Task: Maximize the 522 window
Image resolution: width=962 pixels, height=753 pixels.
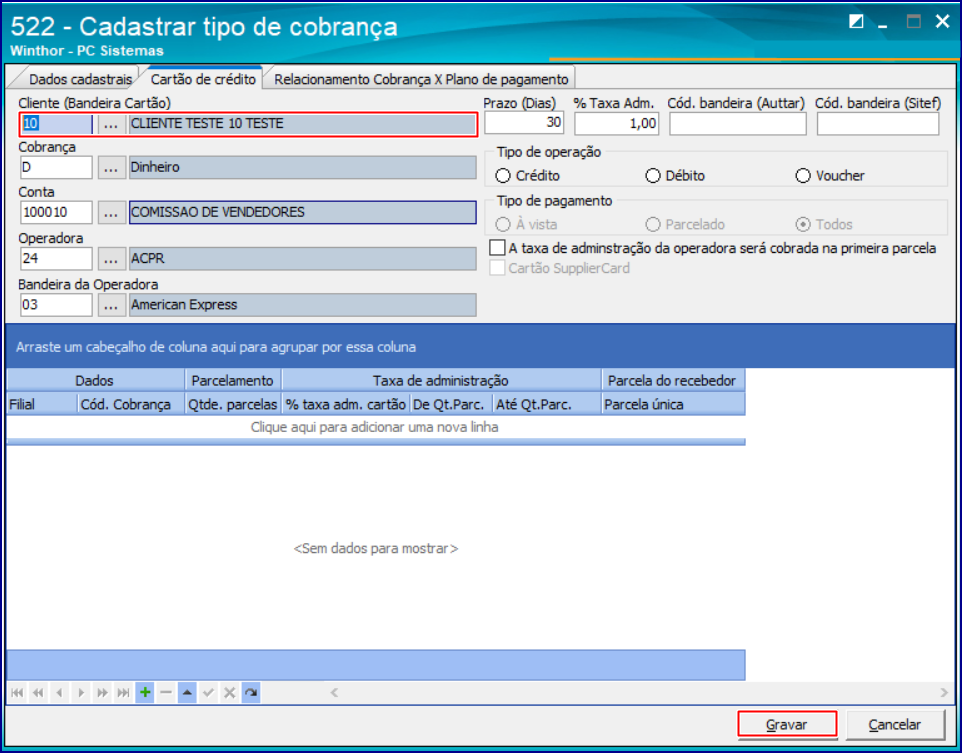Action: (914, 22)
